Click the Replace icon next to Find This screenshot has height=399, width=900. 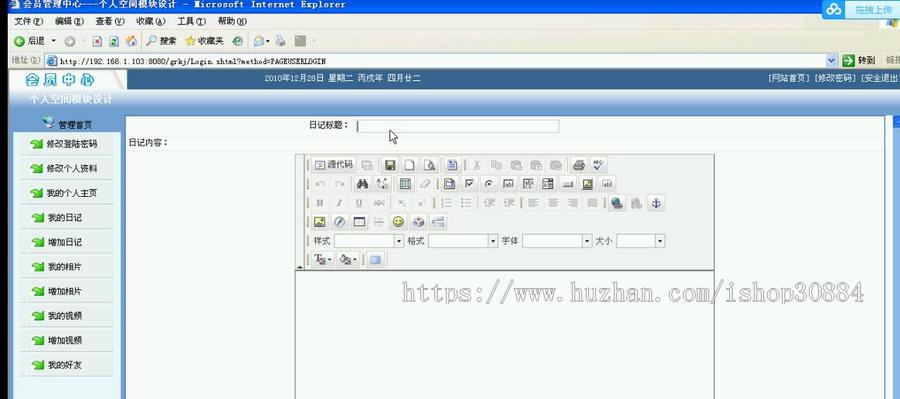pos(382,184)
